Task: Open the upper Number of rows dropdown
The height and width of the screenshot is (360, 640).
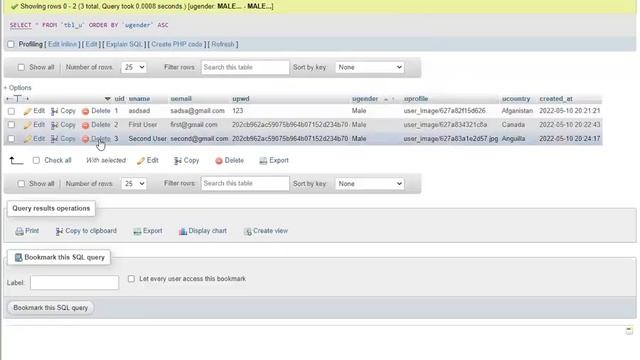Action: click(133, 67)
